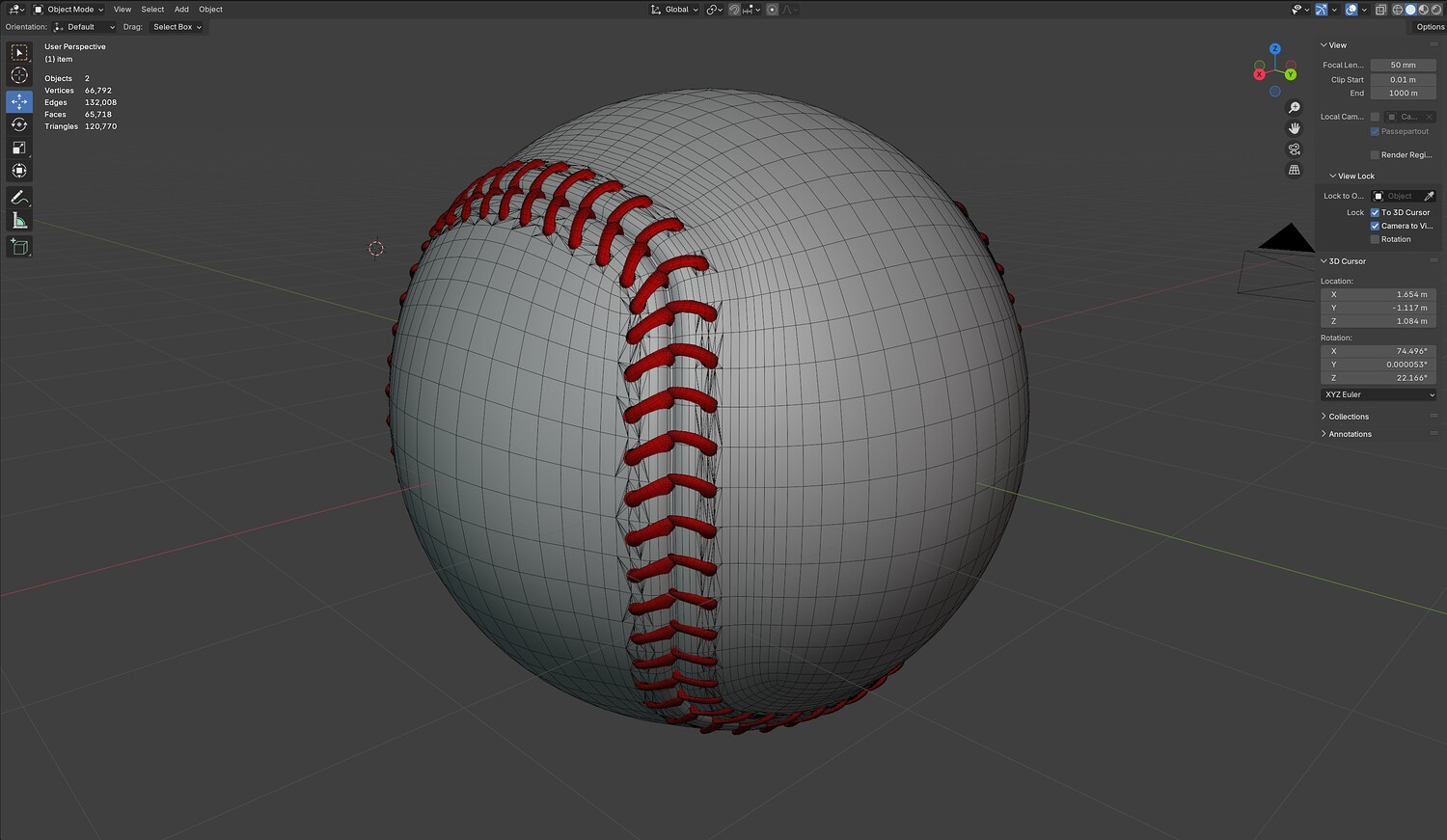Click the Options button
1447x840 pixels.
[x=1431, y=27]
